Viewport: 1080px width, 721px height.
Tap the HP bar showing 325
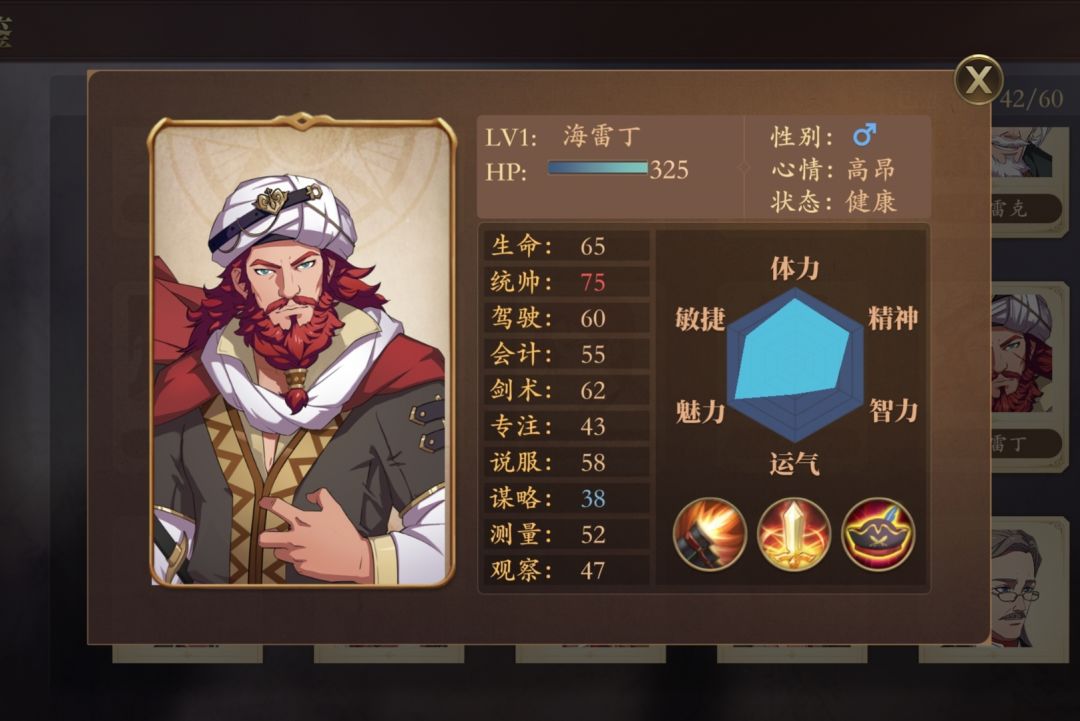pyautogui.click(x=598, y=168)
